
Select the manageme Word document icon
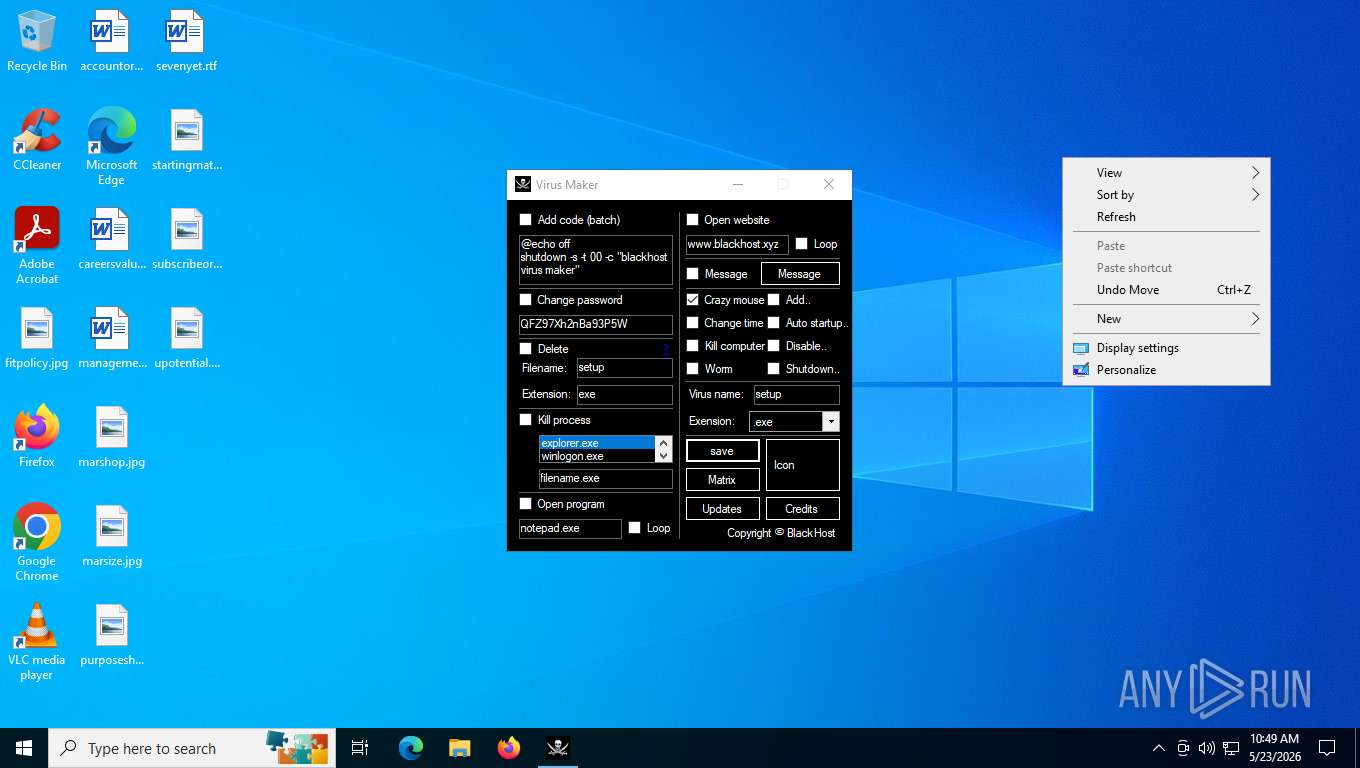pyautogui.click(x=111, y=339)
